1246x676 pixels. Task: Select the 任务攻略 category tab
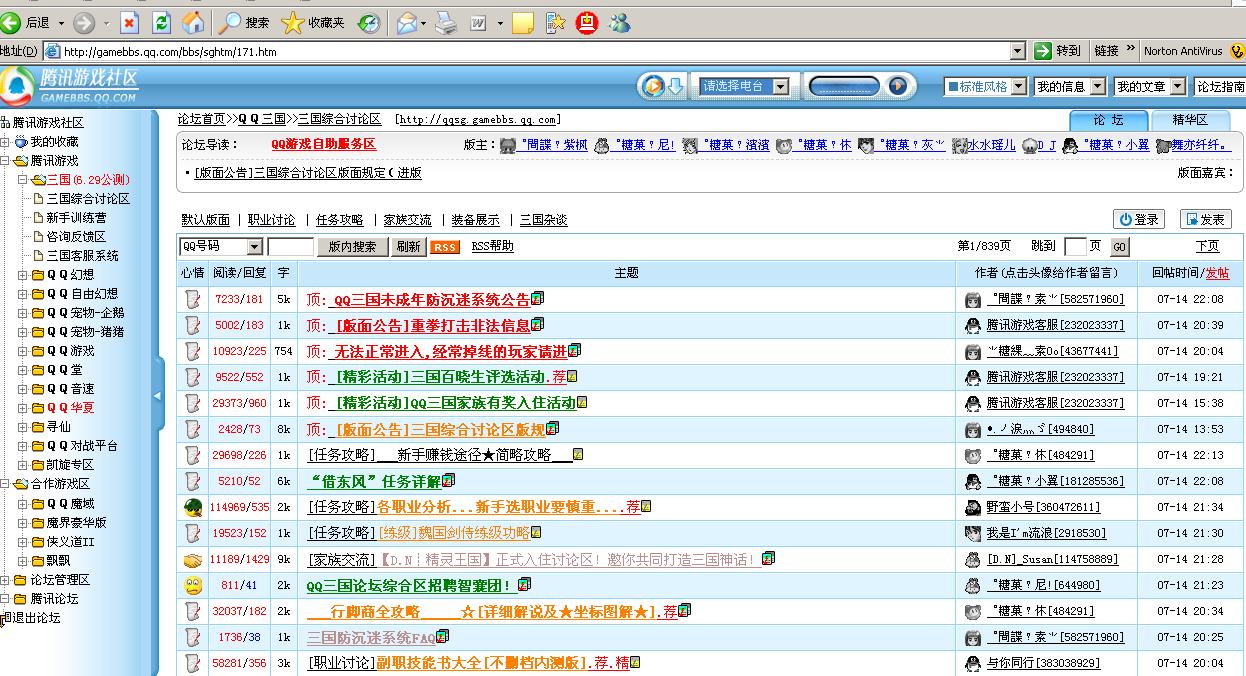click(x=339, y=220)
